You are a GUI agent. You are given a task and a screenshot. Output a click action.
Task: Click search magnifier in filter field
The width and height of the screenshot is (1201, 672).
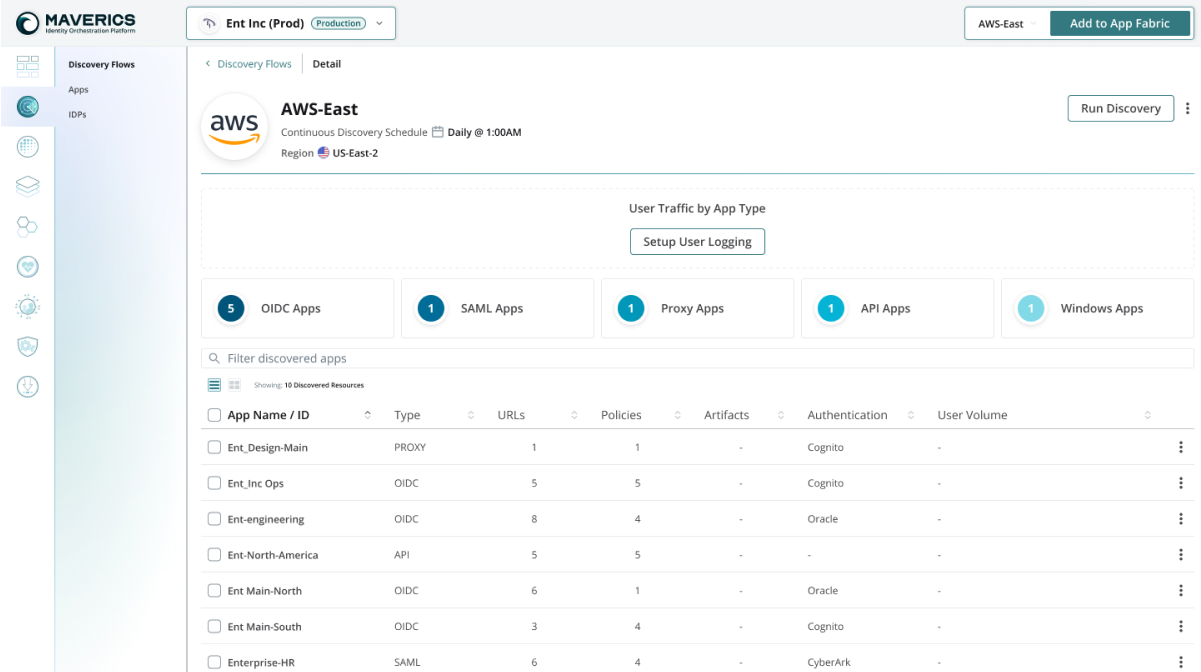214,358
